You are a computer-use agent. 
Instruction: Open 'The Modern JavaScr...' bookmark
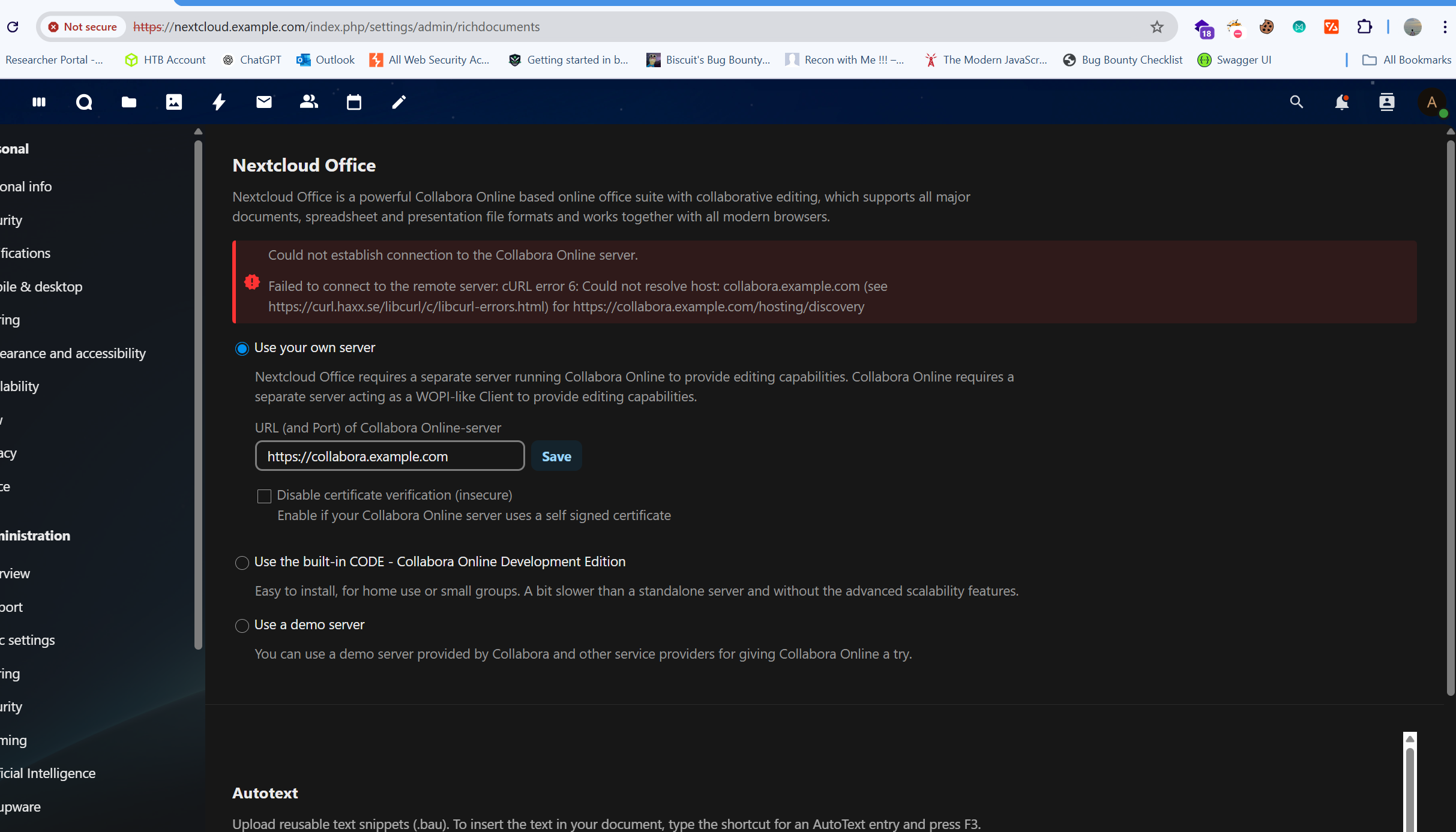coord(986,60)
